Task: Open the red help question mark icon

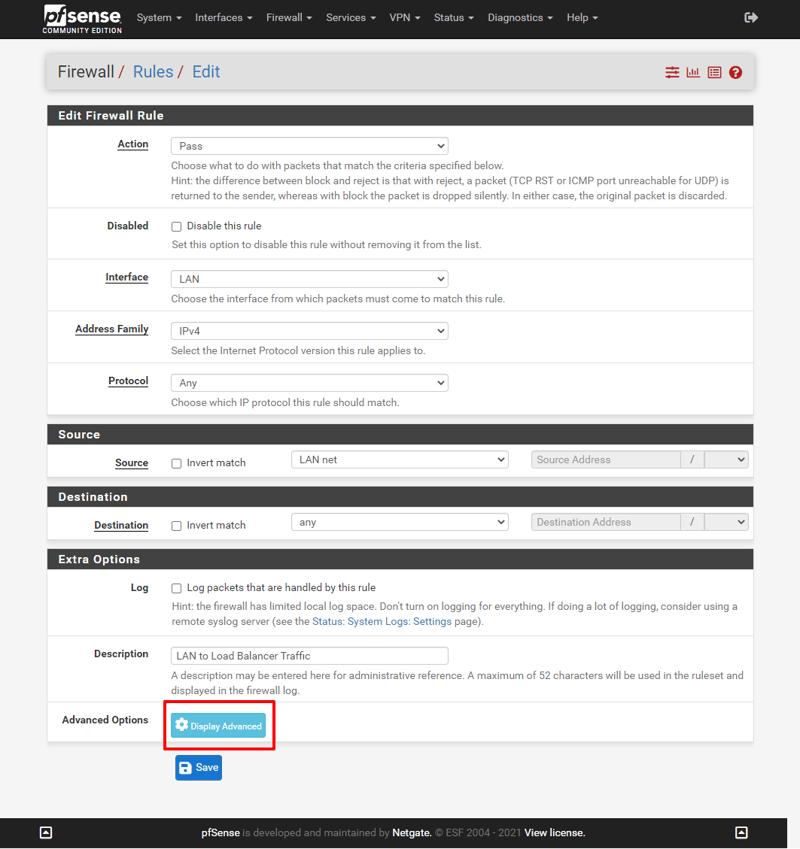Action: tap(736, 73)
